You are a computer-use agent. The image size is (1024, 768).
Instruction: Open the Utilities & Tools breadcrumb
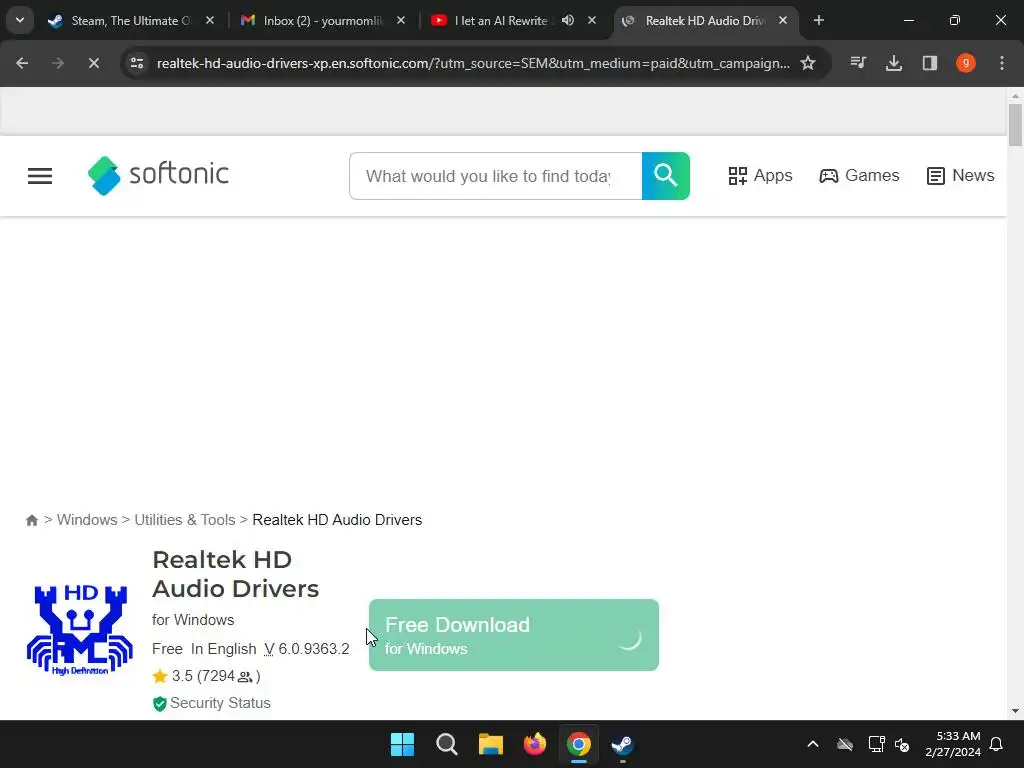click(185, 520)
